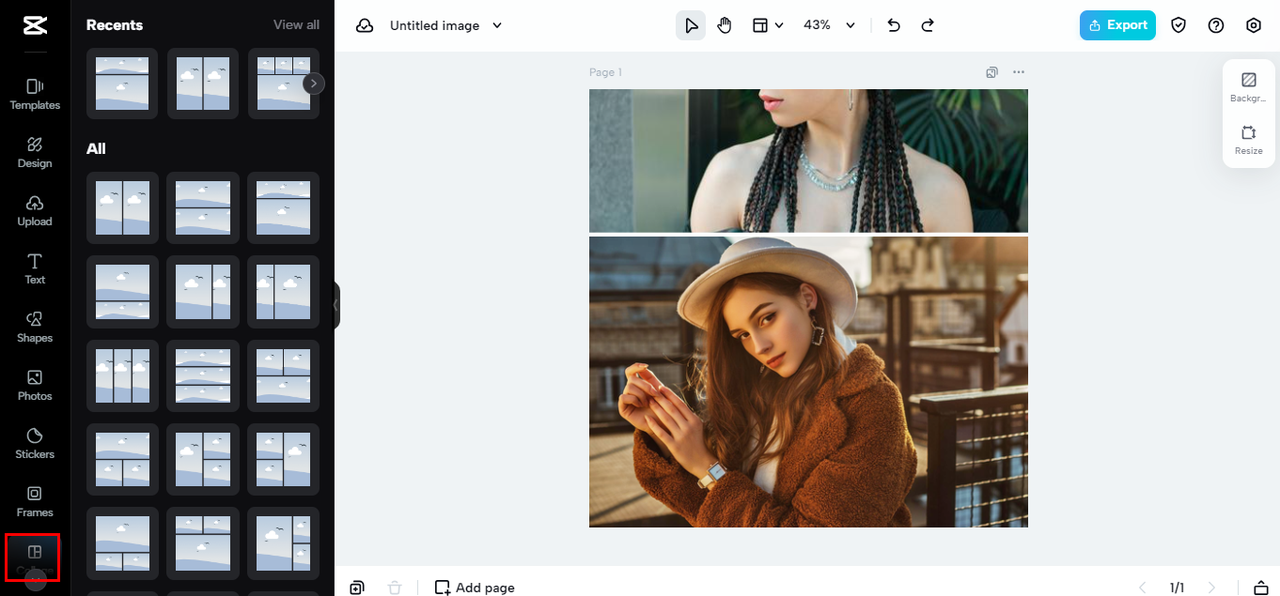Open the layout options dropdown
This screenshot has height=596, width=1280.
point(767,25)
